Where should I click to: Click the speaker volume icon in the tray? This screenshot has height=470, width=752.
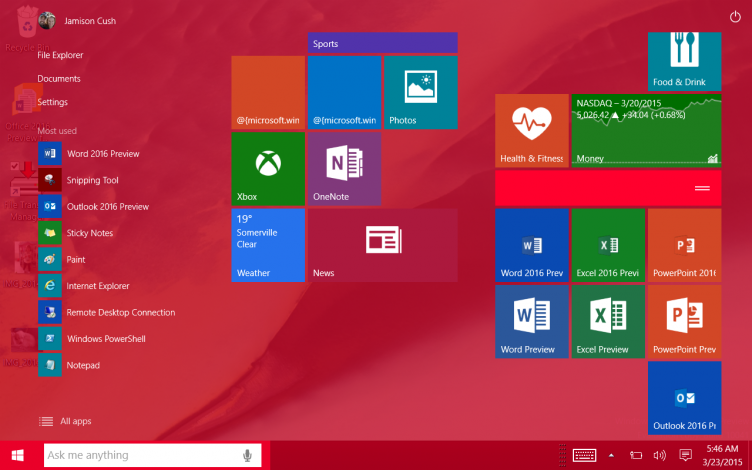[x=661, y=455]
